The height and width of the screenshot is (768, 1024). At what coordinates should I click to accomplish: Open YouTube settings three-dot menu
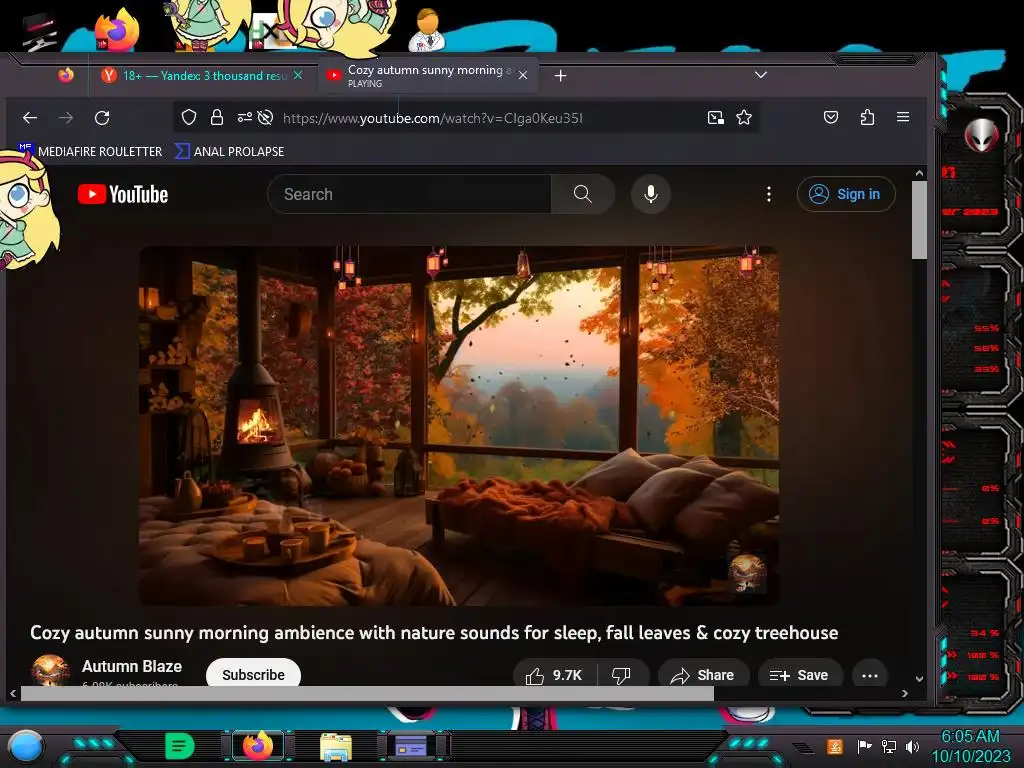tap(769, 194)
